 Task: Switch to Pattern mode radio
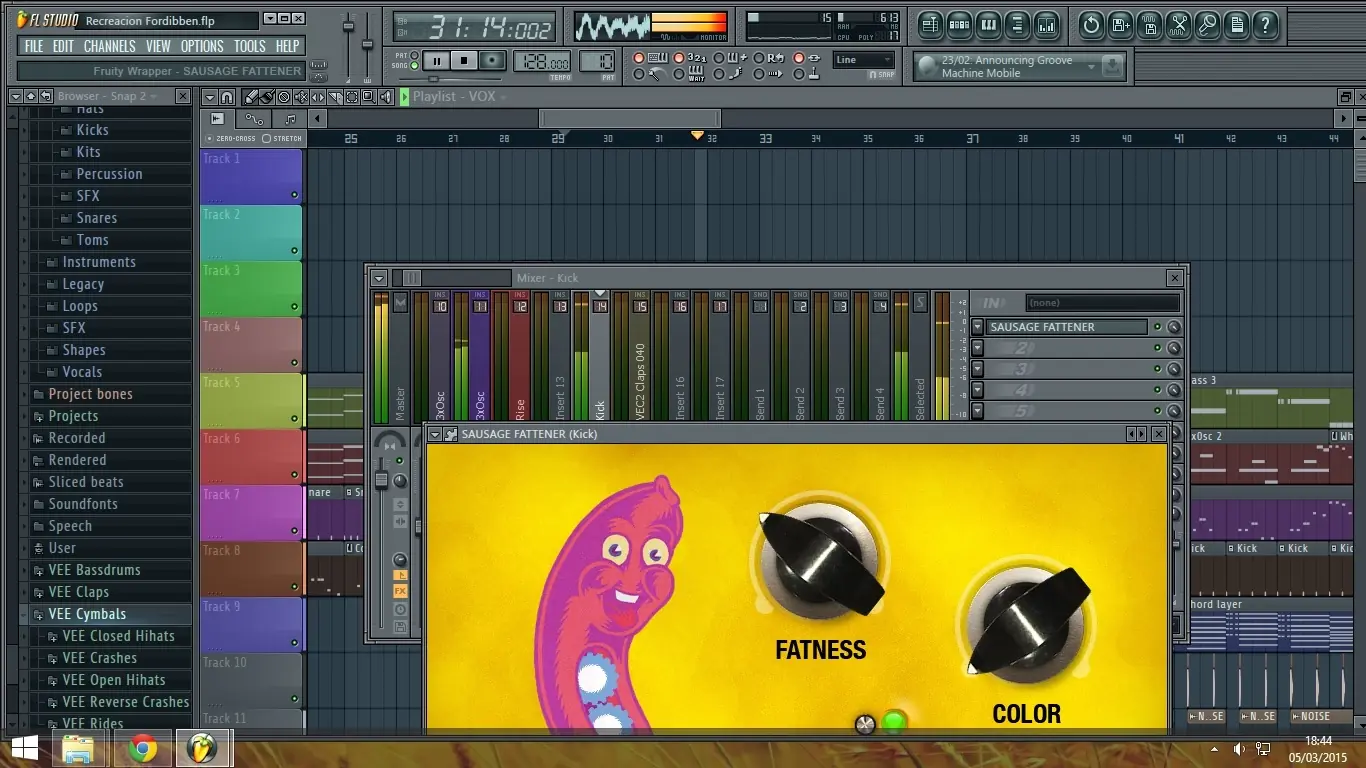pos(415,56)
